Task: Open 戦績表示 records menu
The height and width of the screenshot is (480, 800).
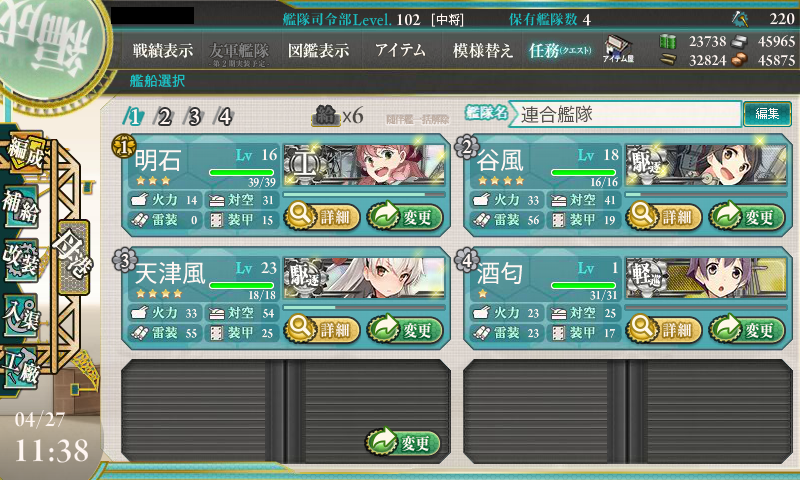Action: [x=163, y=50]
